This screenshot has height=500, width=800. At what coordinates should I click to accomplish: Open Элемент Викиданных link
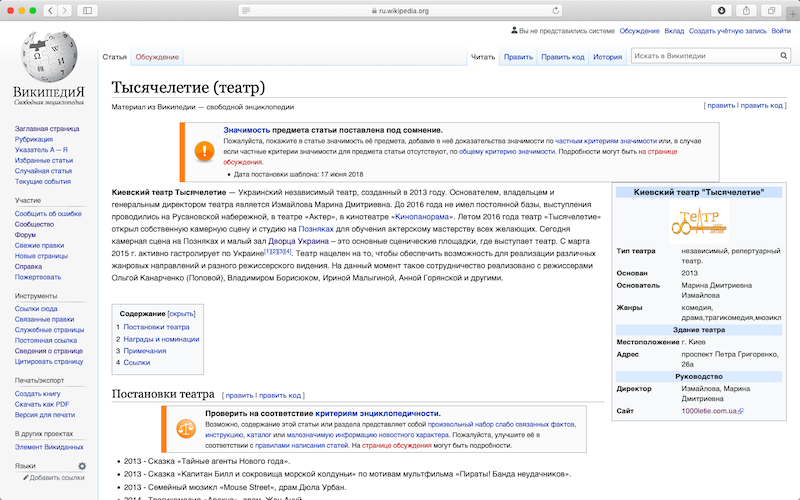coord(49,447)
